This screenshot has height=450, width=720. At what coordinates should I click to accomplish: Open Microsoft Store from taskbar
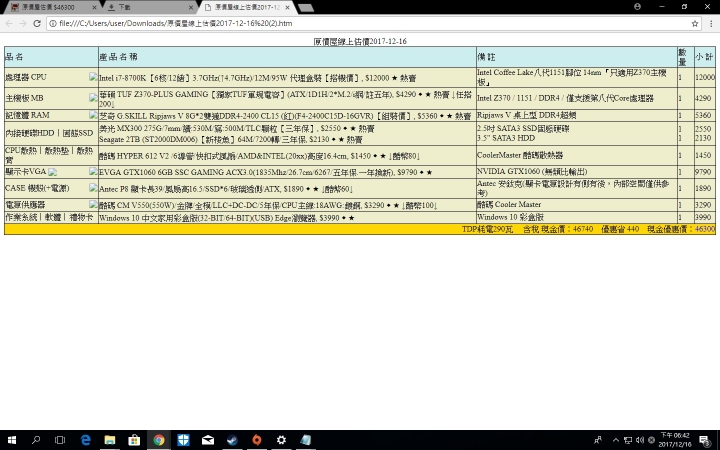click(134, 440)
